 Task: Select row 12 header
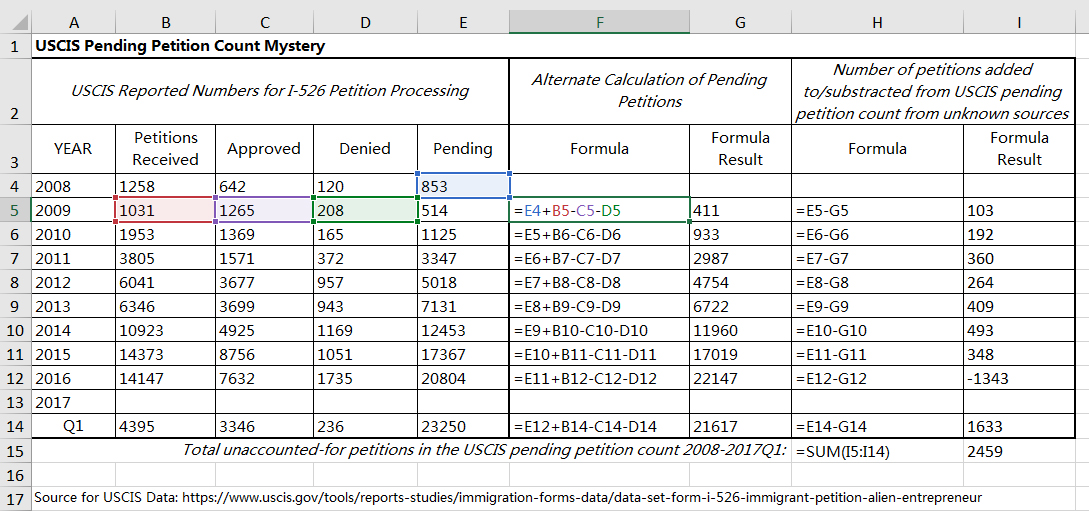pyautogui.click(x=15, y=378)
